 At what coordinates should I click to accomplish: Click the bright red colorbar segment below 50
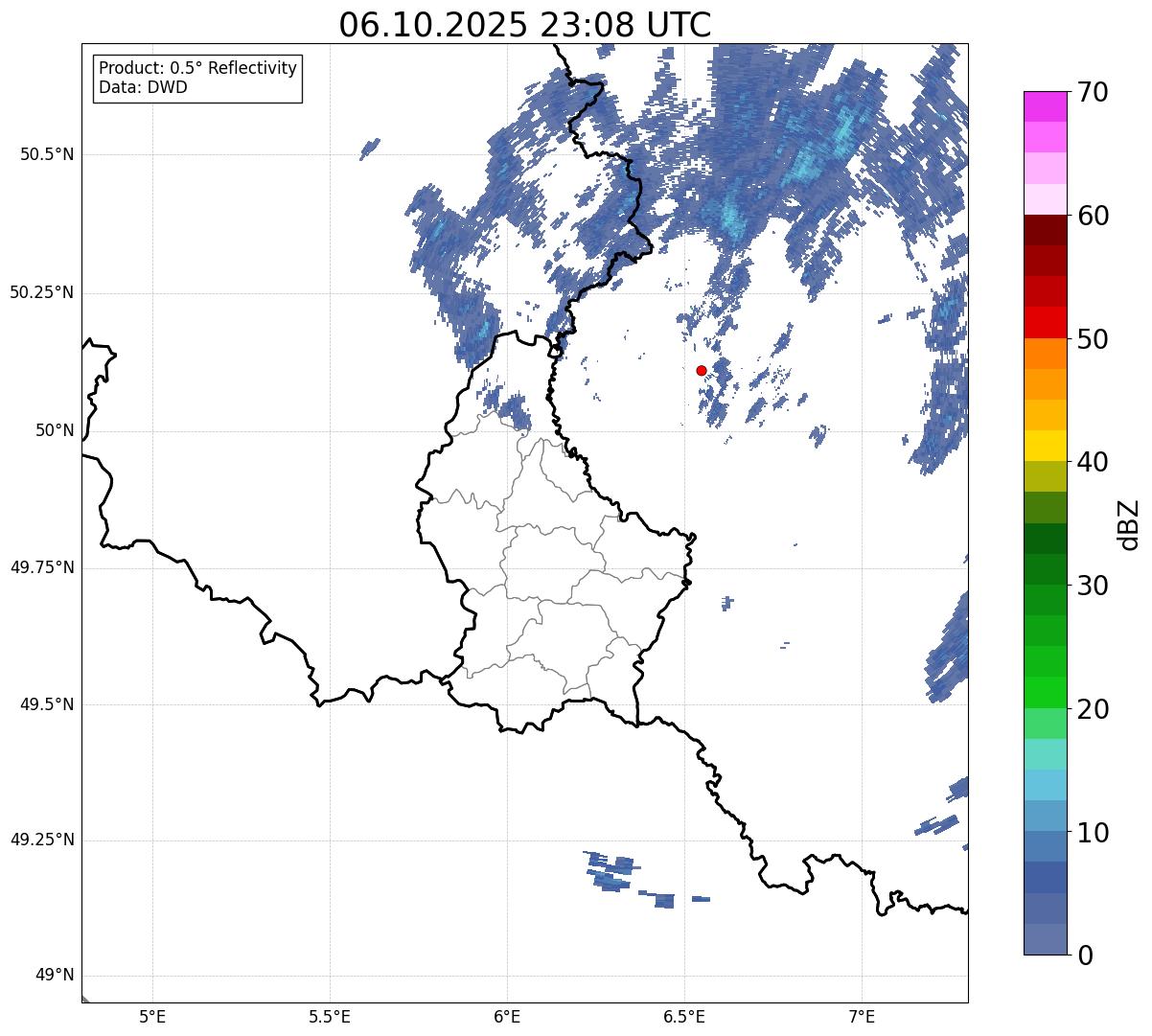(x=1045, y=322)
